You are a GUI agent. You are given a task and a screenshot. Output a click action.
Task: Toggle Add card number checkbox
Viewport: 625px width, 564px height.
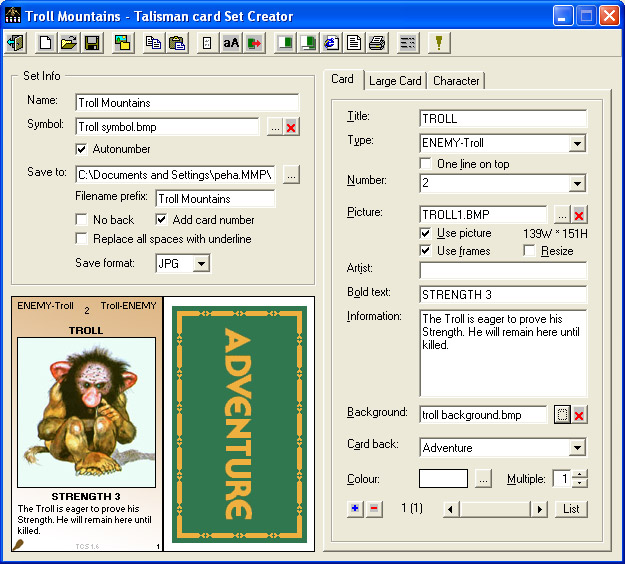(x=161, y=219)
